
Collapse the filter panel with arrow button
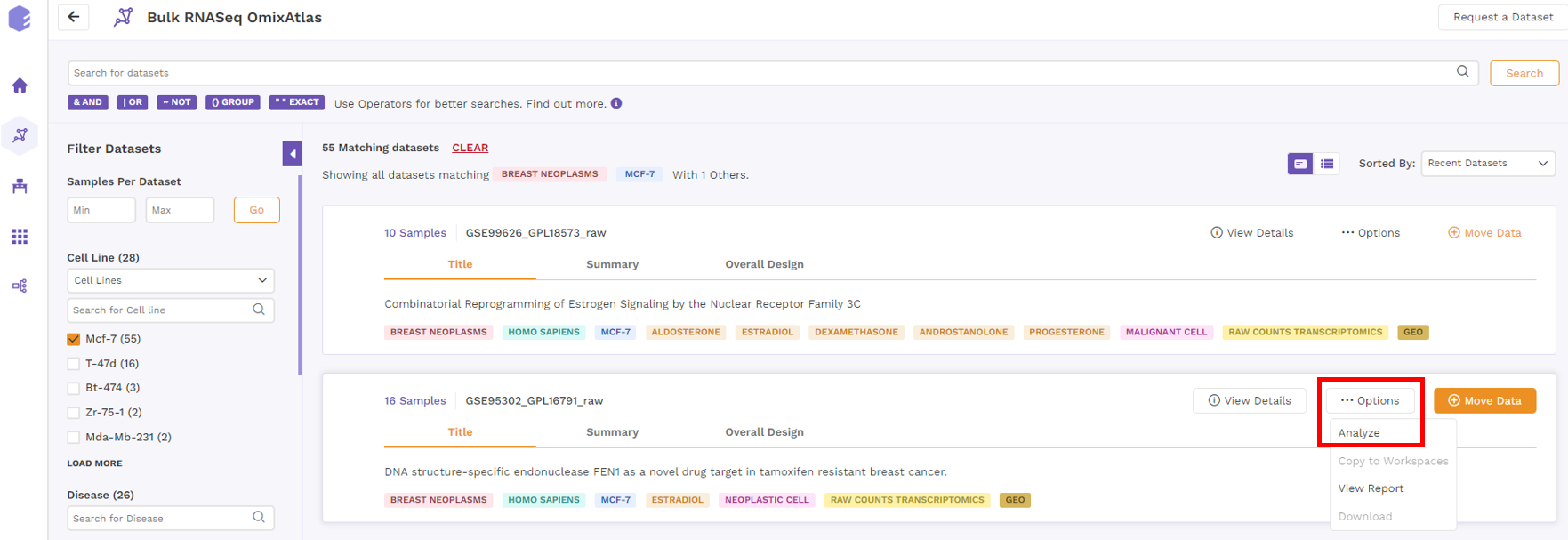tap(293, 154)
